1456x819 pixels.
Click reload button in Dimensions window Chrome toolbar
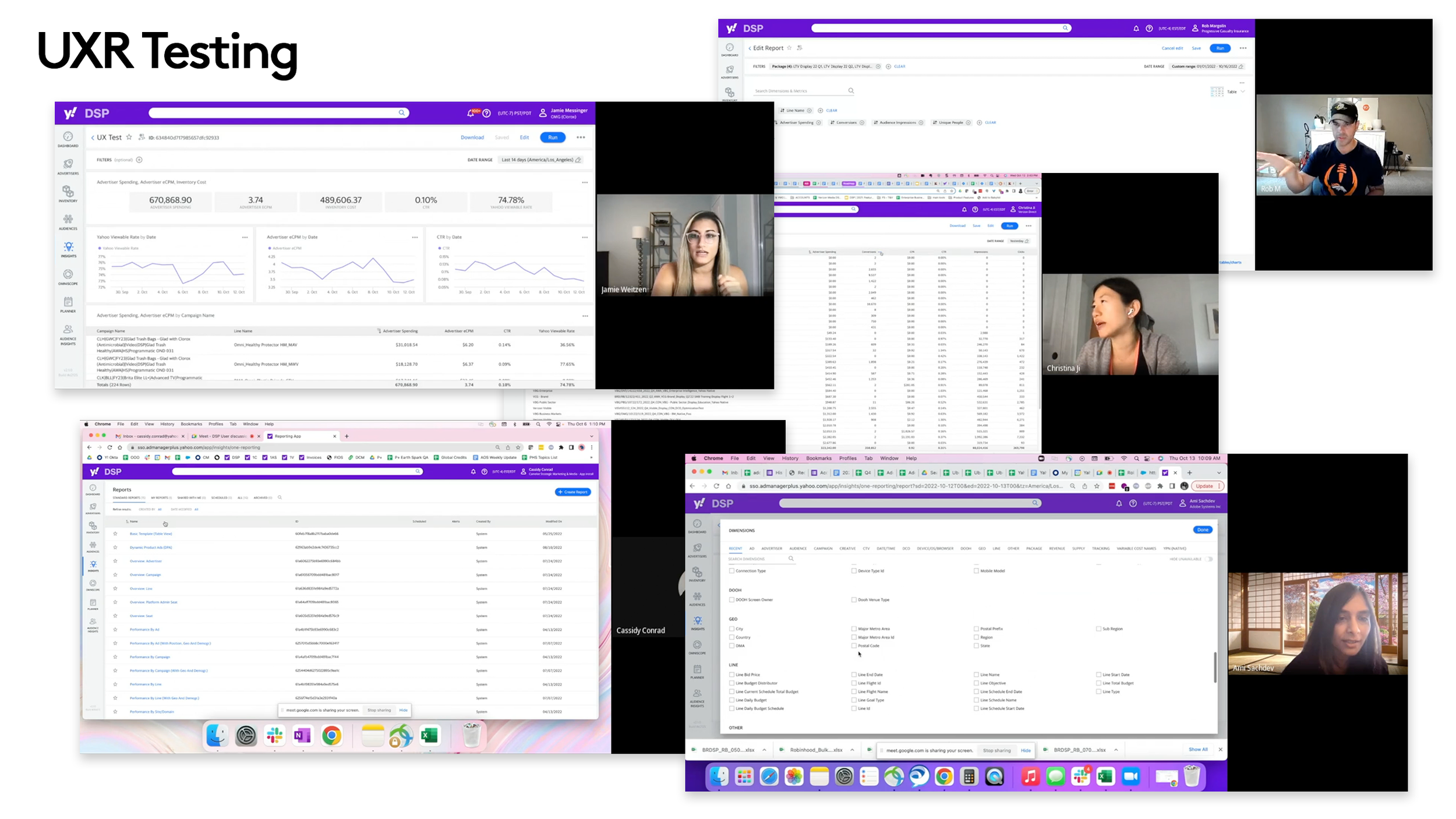(716, 486)
